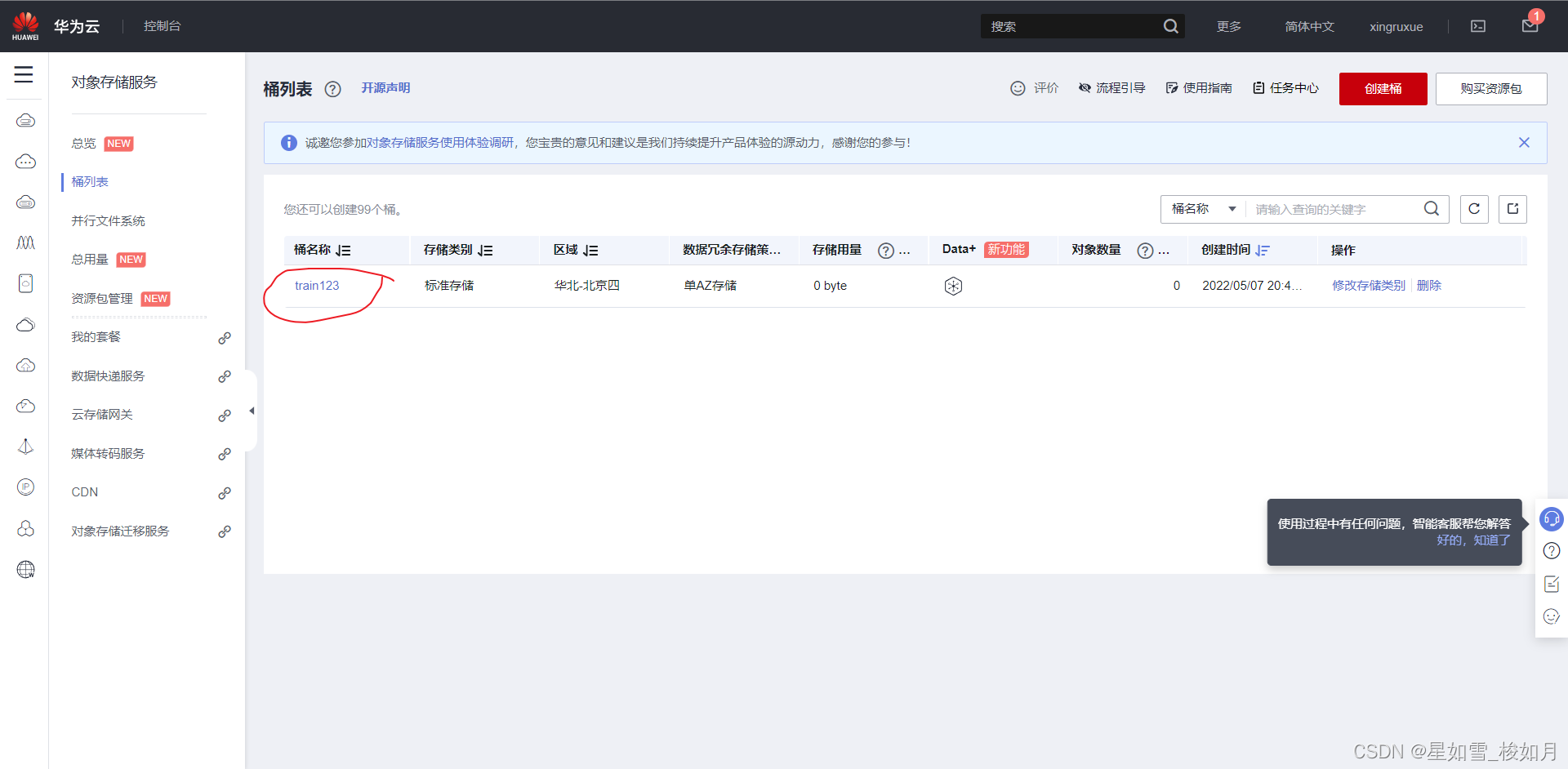Open the 对象存储服务使用体验调研 survey link
The width and height of the screenshot is (1568, 769).
(440, 143)
